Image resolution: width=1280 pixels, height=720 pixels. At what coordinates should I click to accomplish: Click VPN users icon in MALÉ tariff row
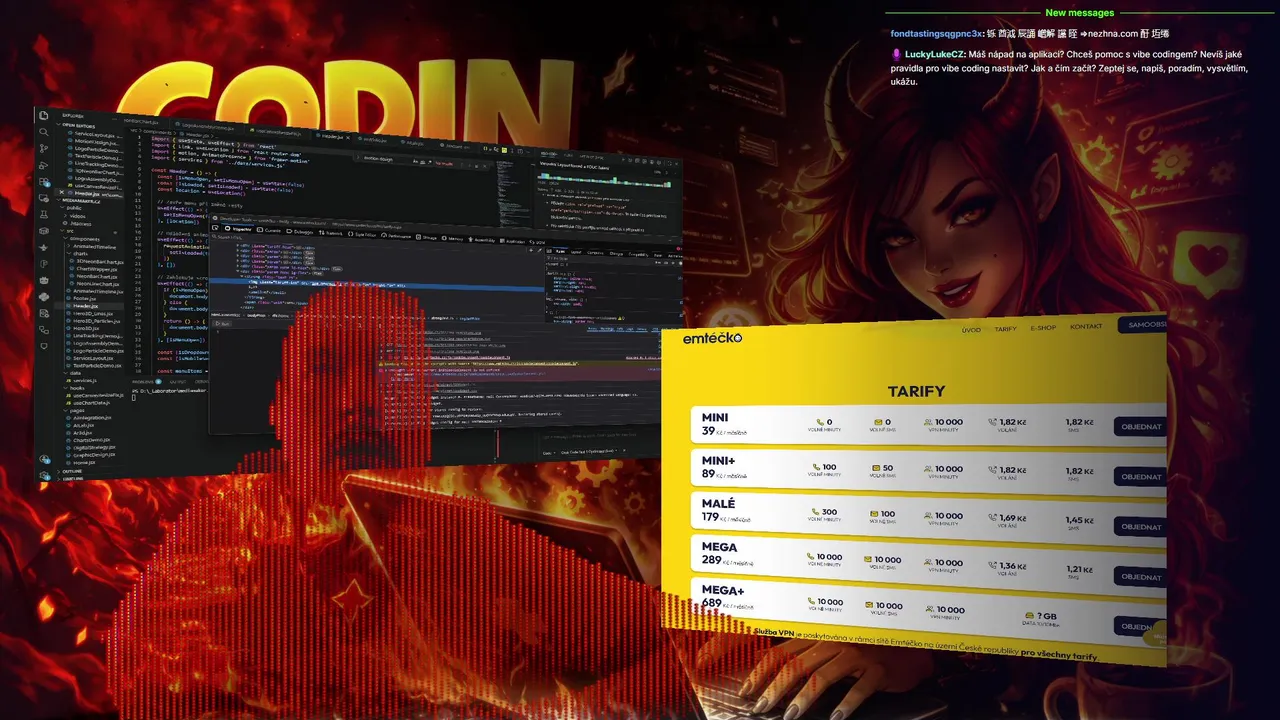pyautogui.click(x=928, y=516)
